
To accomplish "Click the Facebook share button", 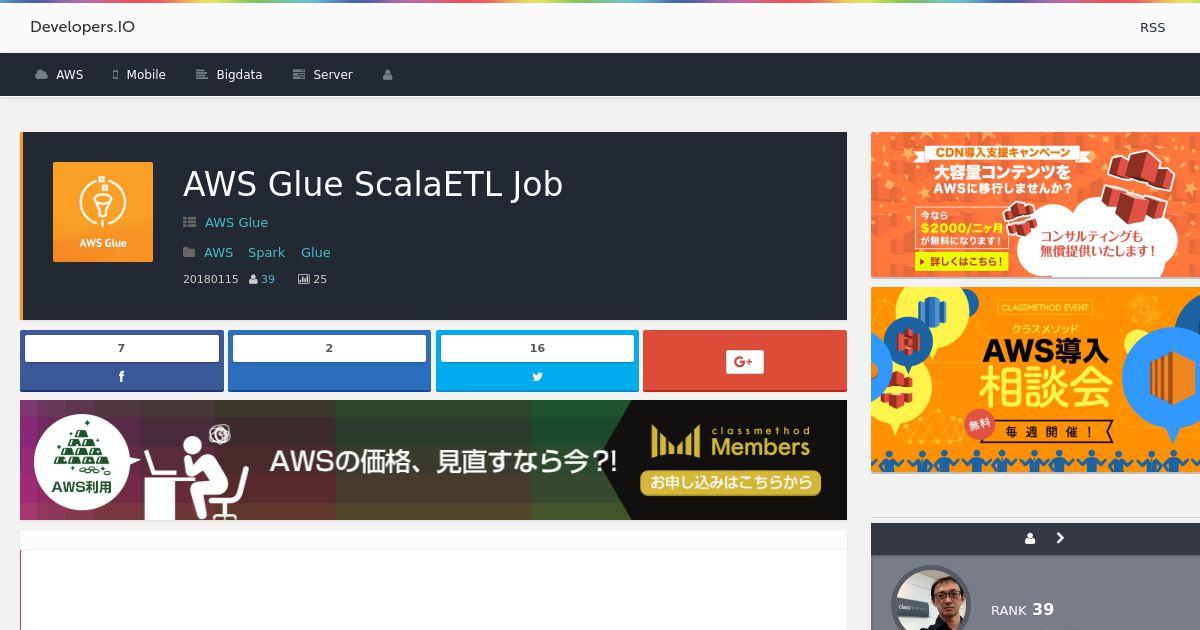I will (x=122, y=377).
